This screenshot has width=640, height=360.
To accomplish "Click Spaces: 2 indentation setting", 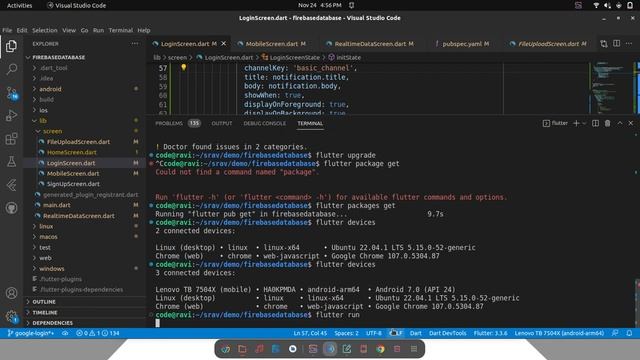I will [x=346, y=333].
